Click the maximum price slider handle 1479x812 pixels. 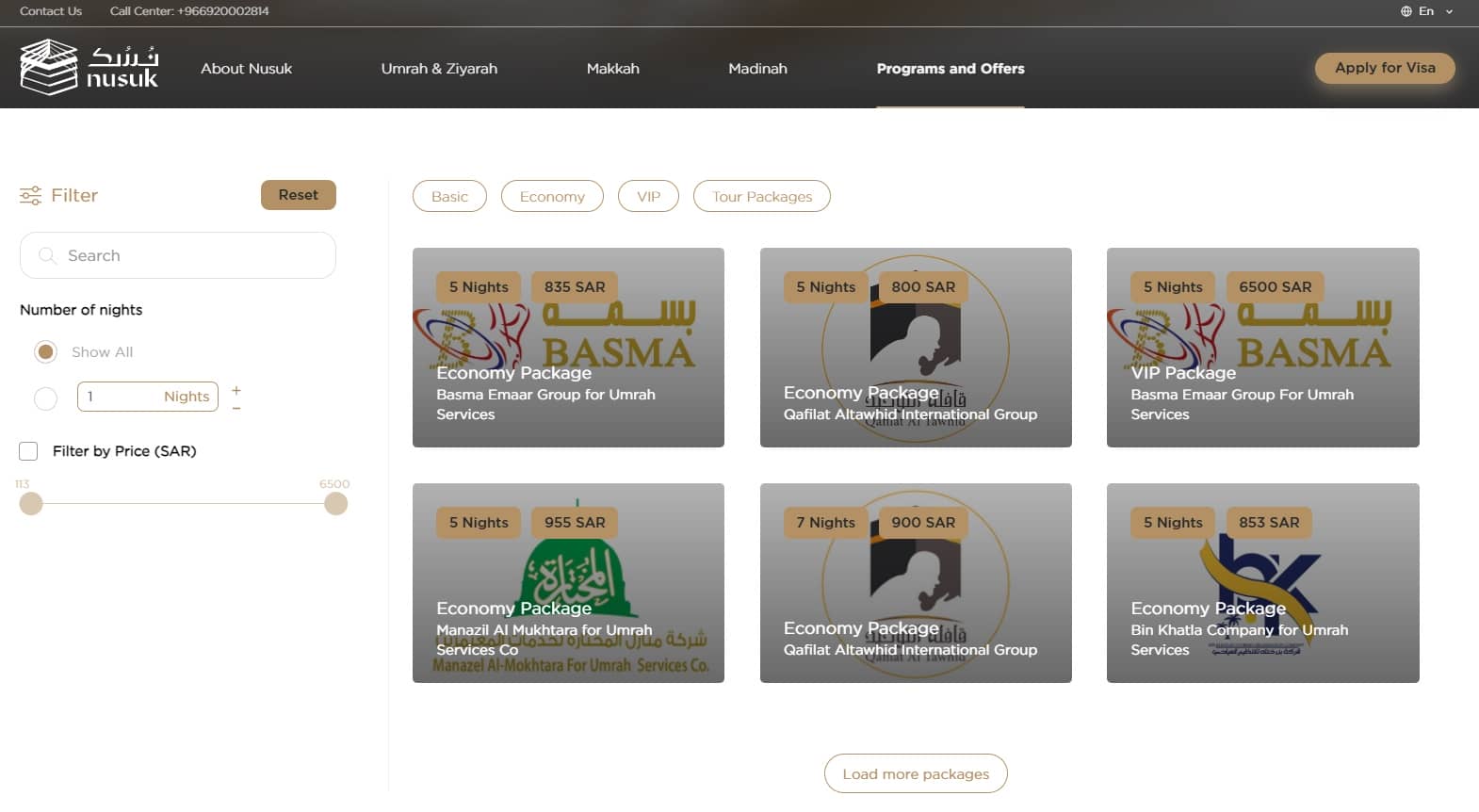point(335,504)
